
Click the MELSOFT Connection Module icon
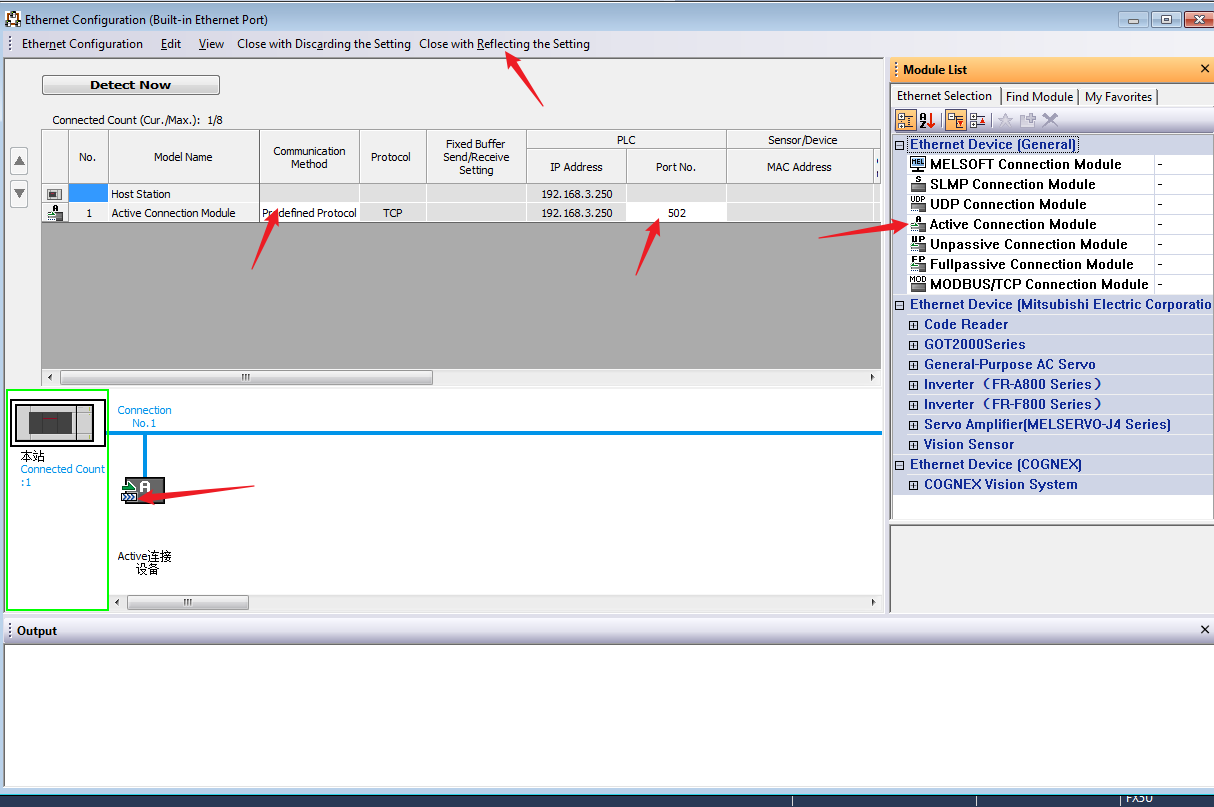coord(918,164)
